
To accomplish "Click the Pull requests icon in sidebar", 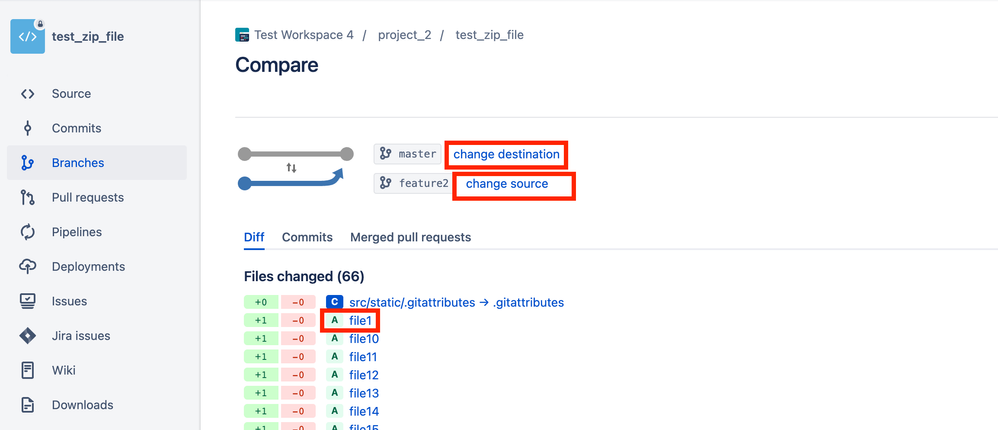I will tap(27, 197).
